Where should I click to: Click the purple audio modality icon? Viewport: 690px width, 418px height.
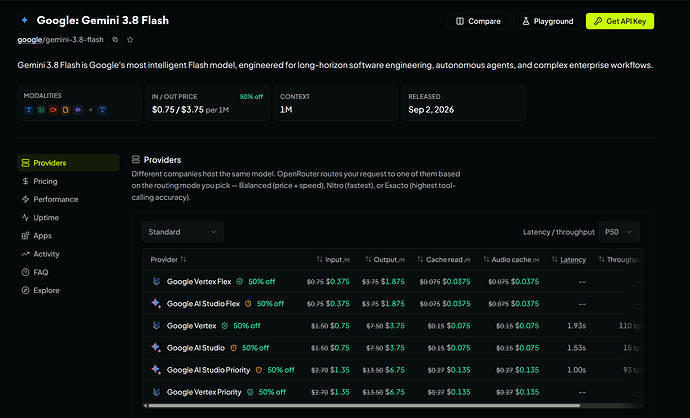click(78, 110)
